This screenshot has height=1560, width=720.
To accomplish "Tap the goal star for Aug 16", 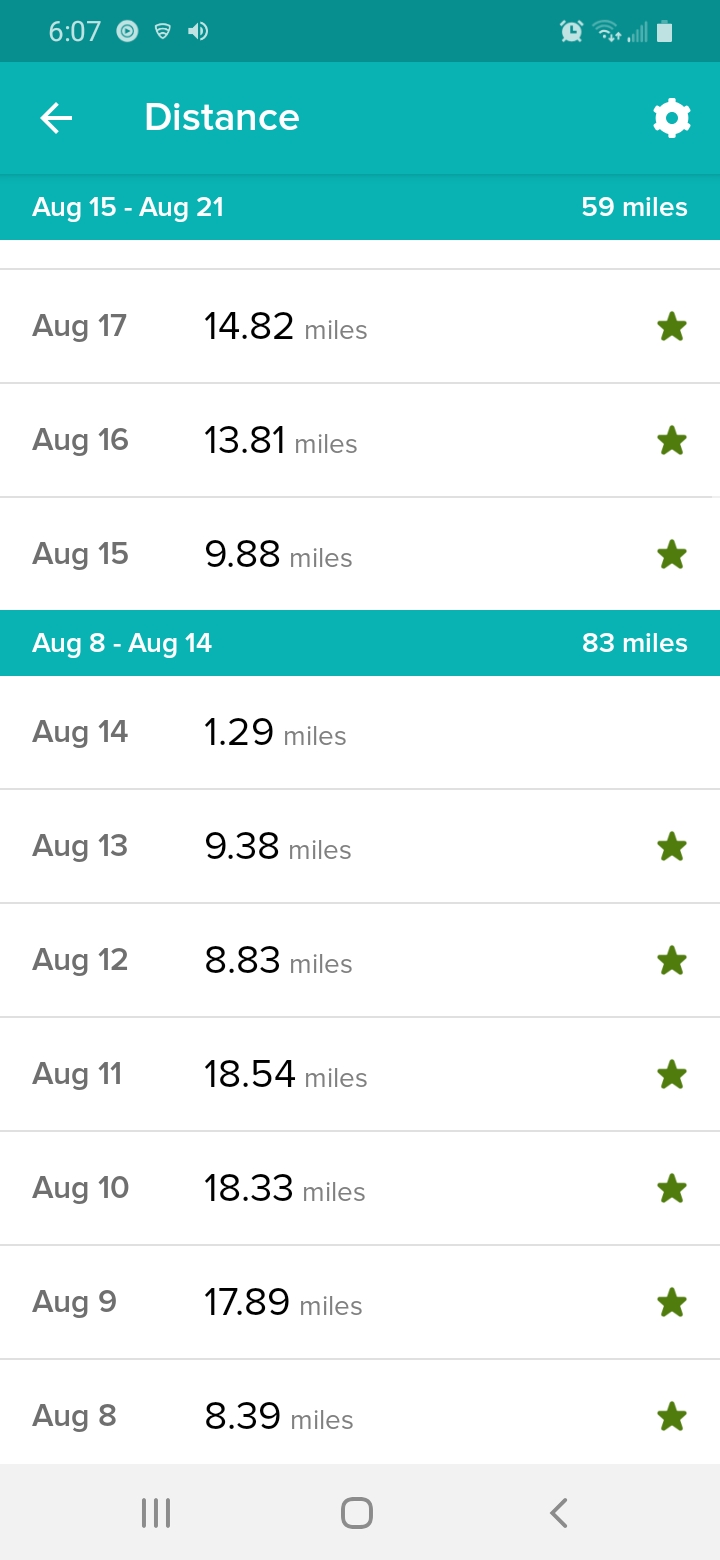I will [x=671, y=440].
